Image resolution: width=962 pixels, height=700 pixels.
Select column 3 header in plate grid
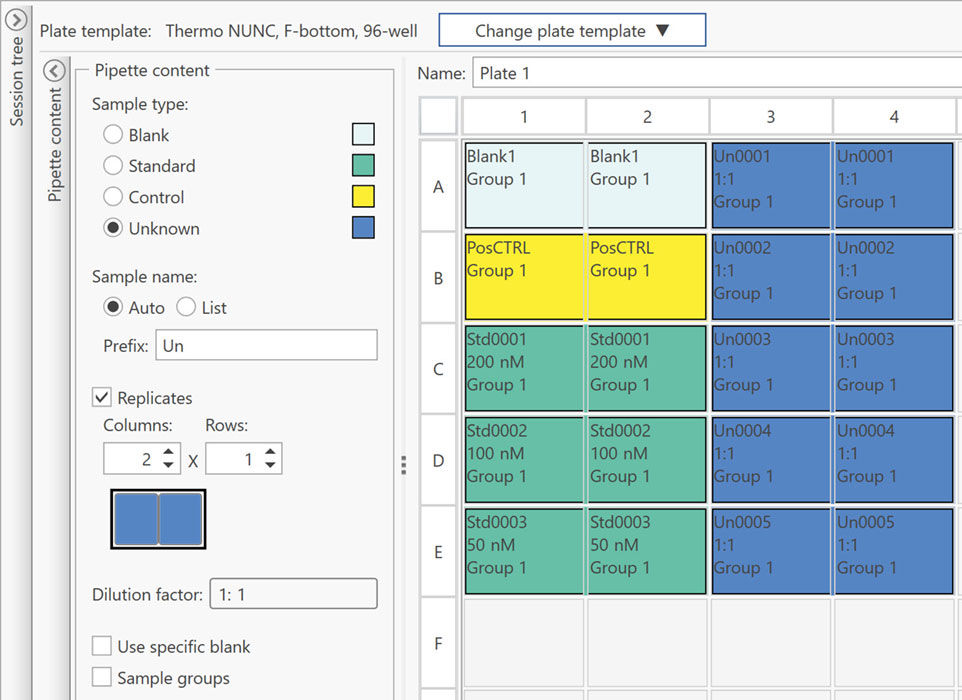pyautogui.click(x=770, y=117)
